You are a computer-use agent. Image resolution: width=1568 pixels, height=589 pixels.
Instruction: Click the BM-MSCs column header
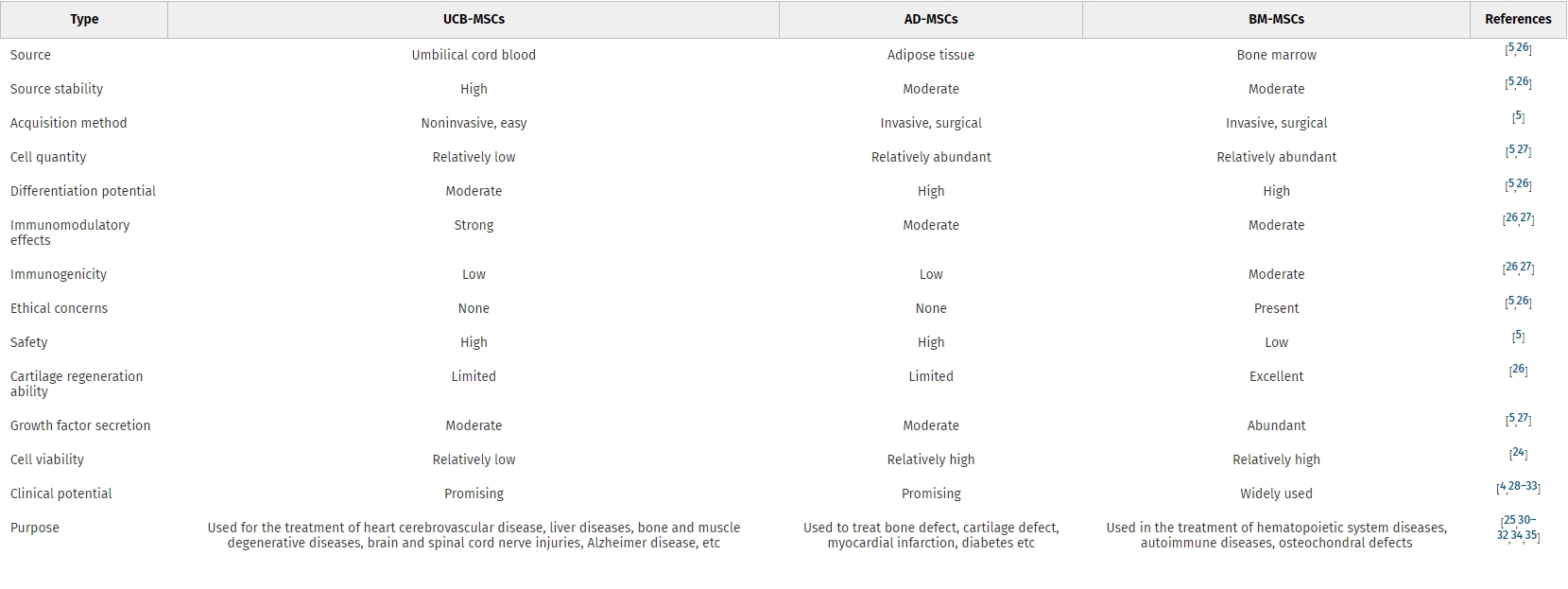pyautogui.click(x=1276, y=19)
